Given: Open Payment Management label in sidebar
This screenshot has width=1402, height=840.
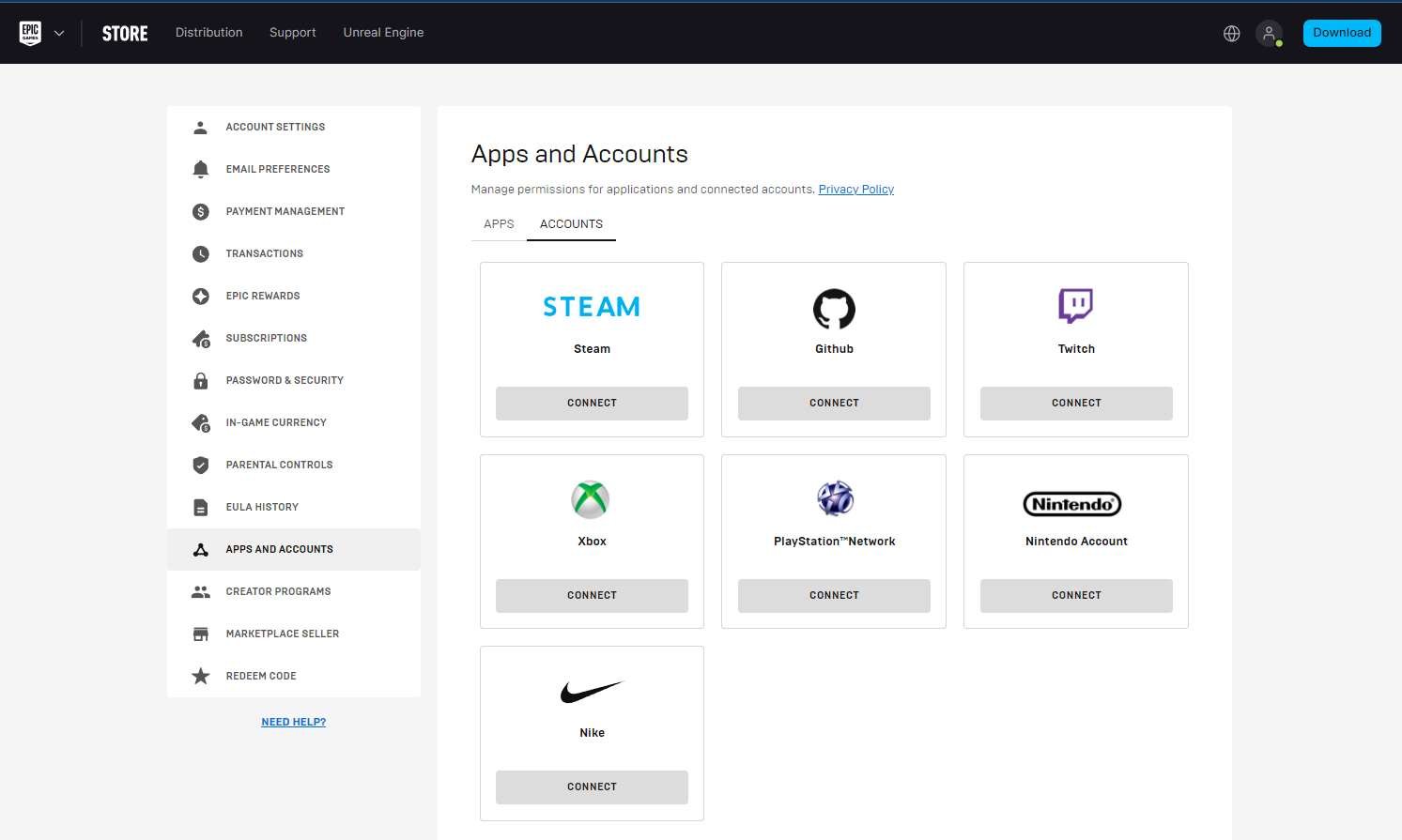Looking at the screenshot, I should click(285, 211).
